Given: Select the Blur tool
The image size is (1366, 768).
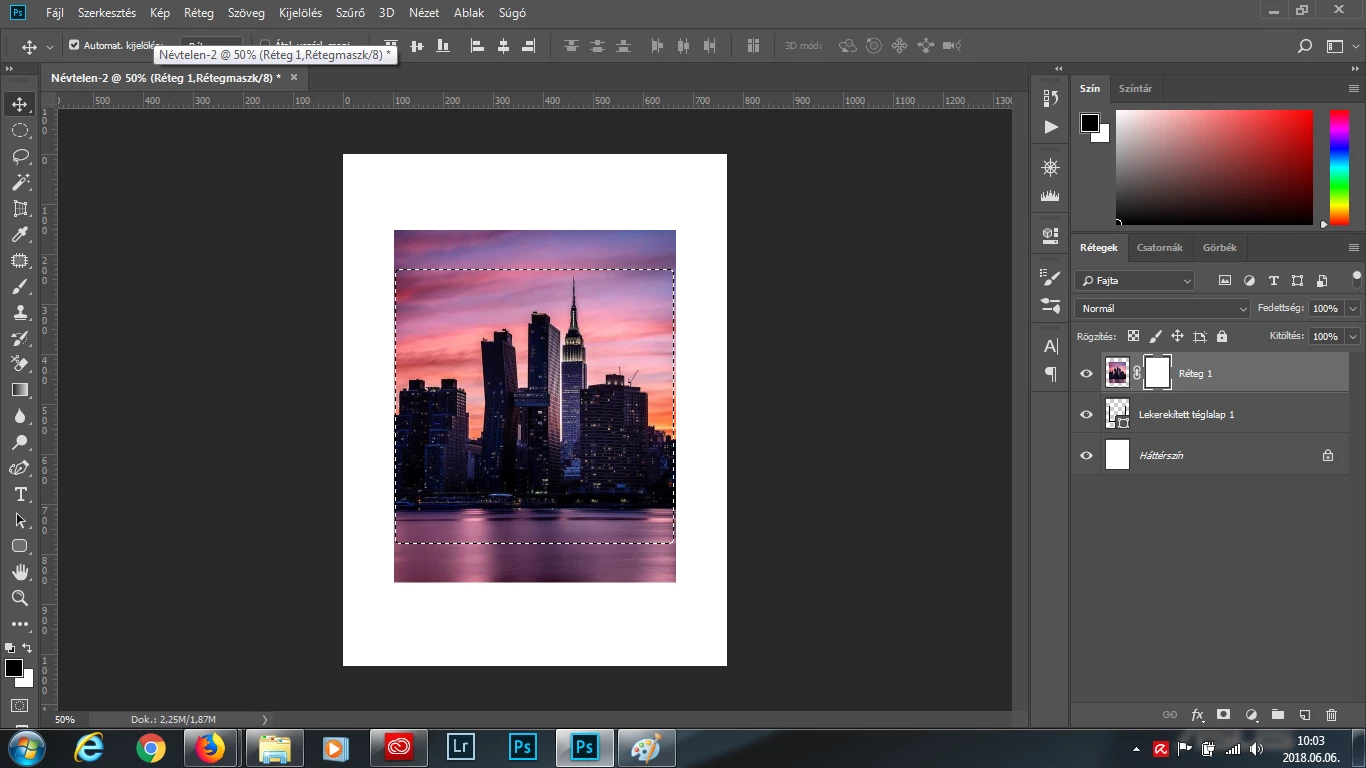Looking at the screenshot, I should [x=20, y=416].
